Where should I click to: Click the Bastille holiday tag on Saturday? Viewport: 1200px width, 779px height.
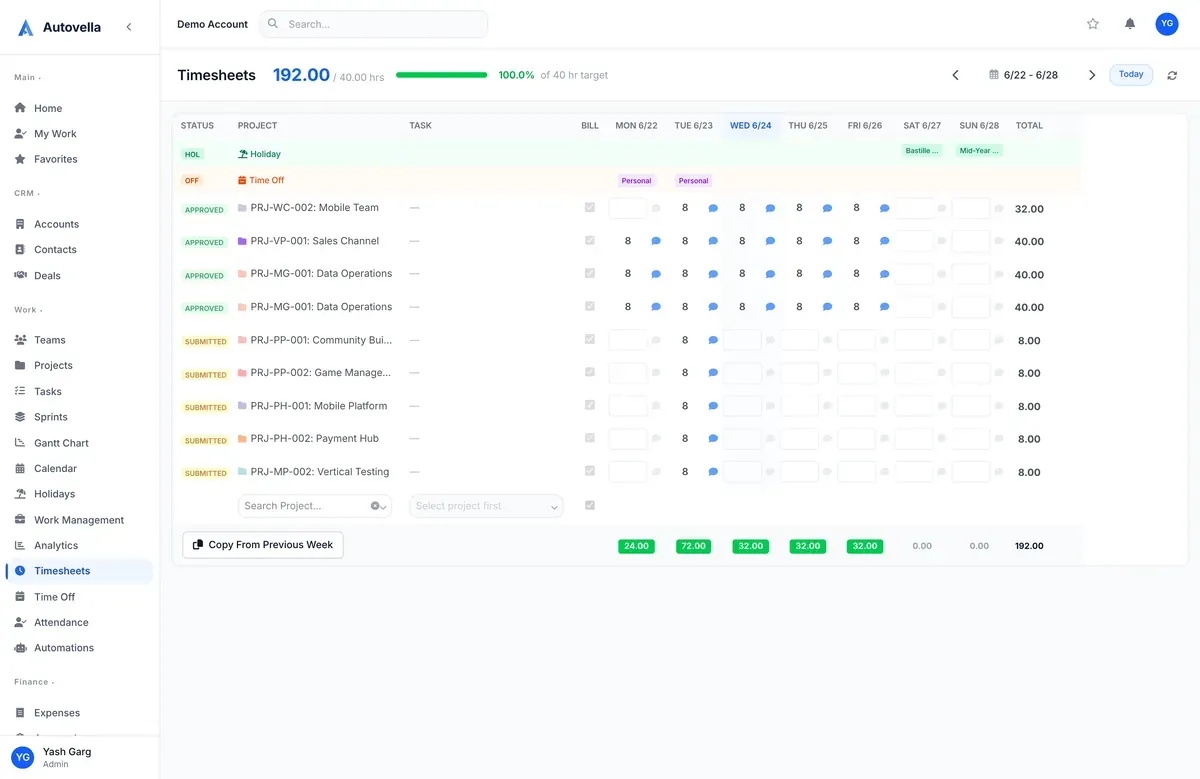click(x=922, y=151)
